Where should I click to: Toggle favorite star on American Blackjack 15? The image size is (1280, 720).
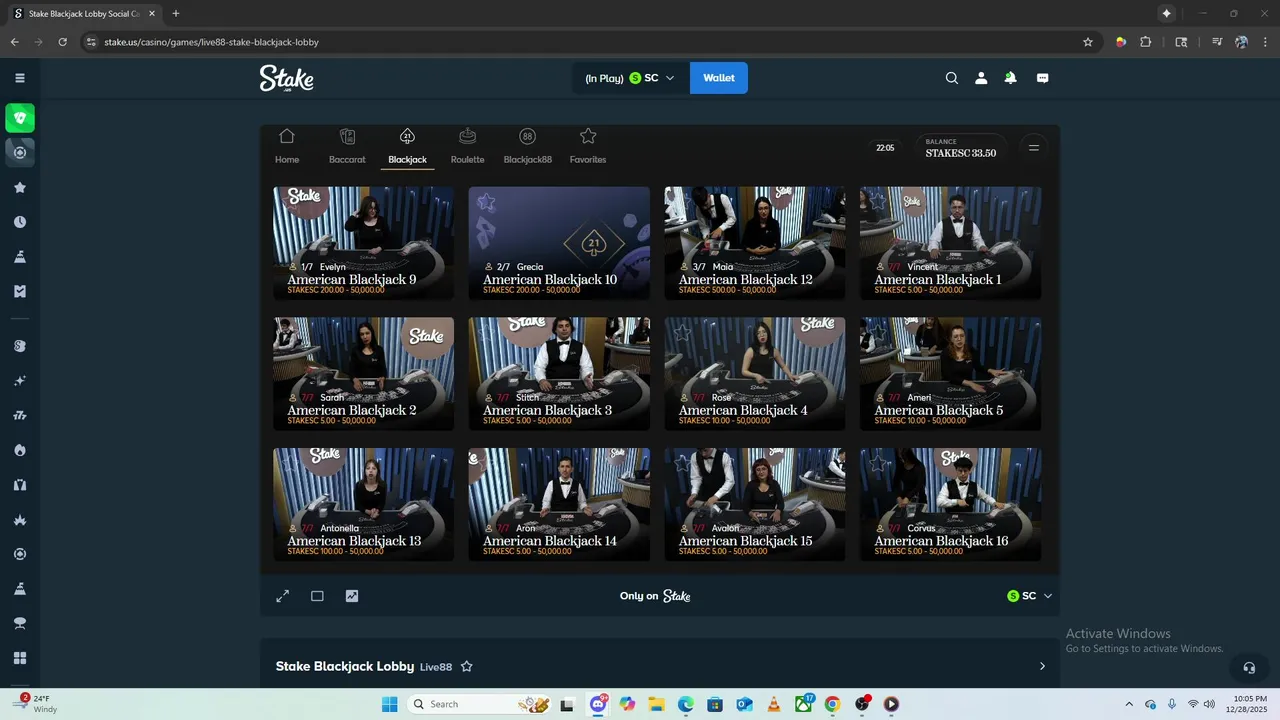pos(682,464)
